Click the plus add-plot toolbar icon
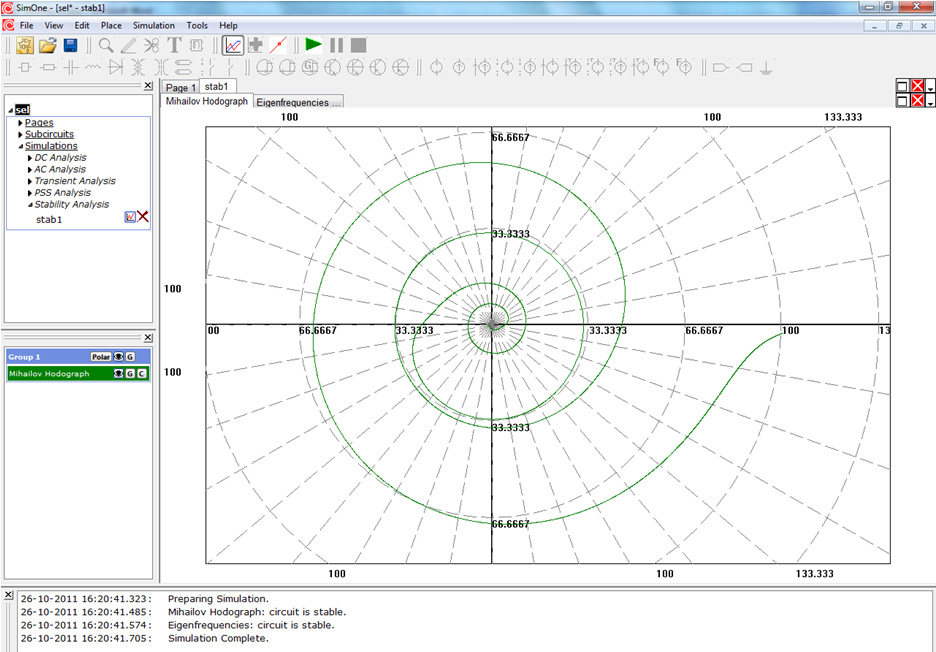936x652 pixels. pyautogui.click(x=255, y=45)
